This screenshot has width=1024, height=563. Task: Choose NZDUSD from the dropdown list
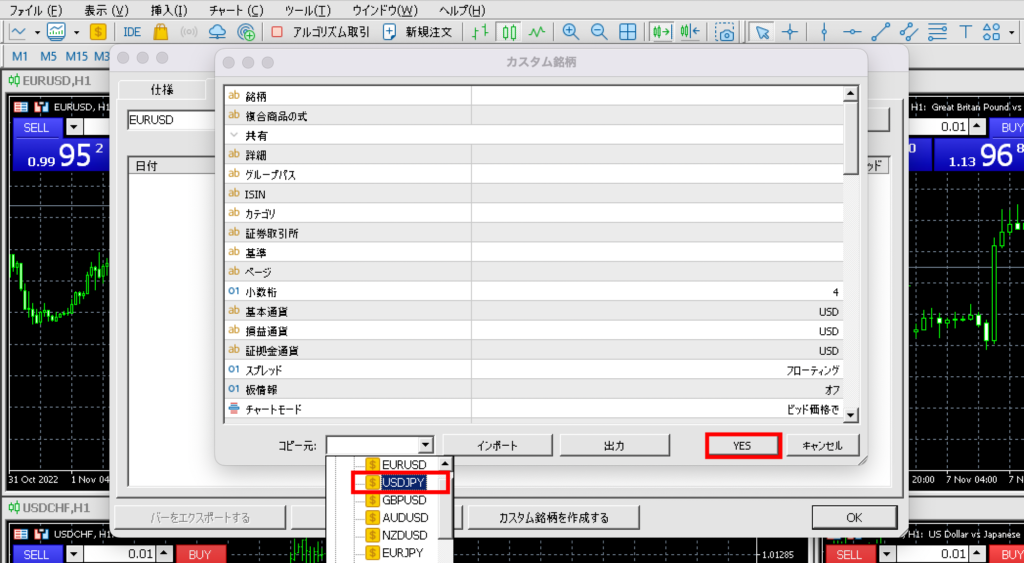click(x=405, y=536)
